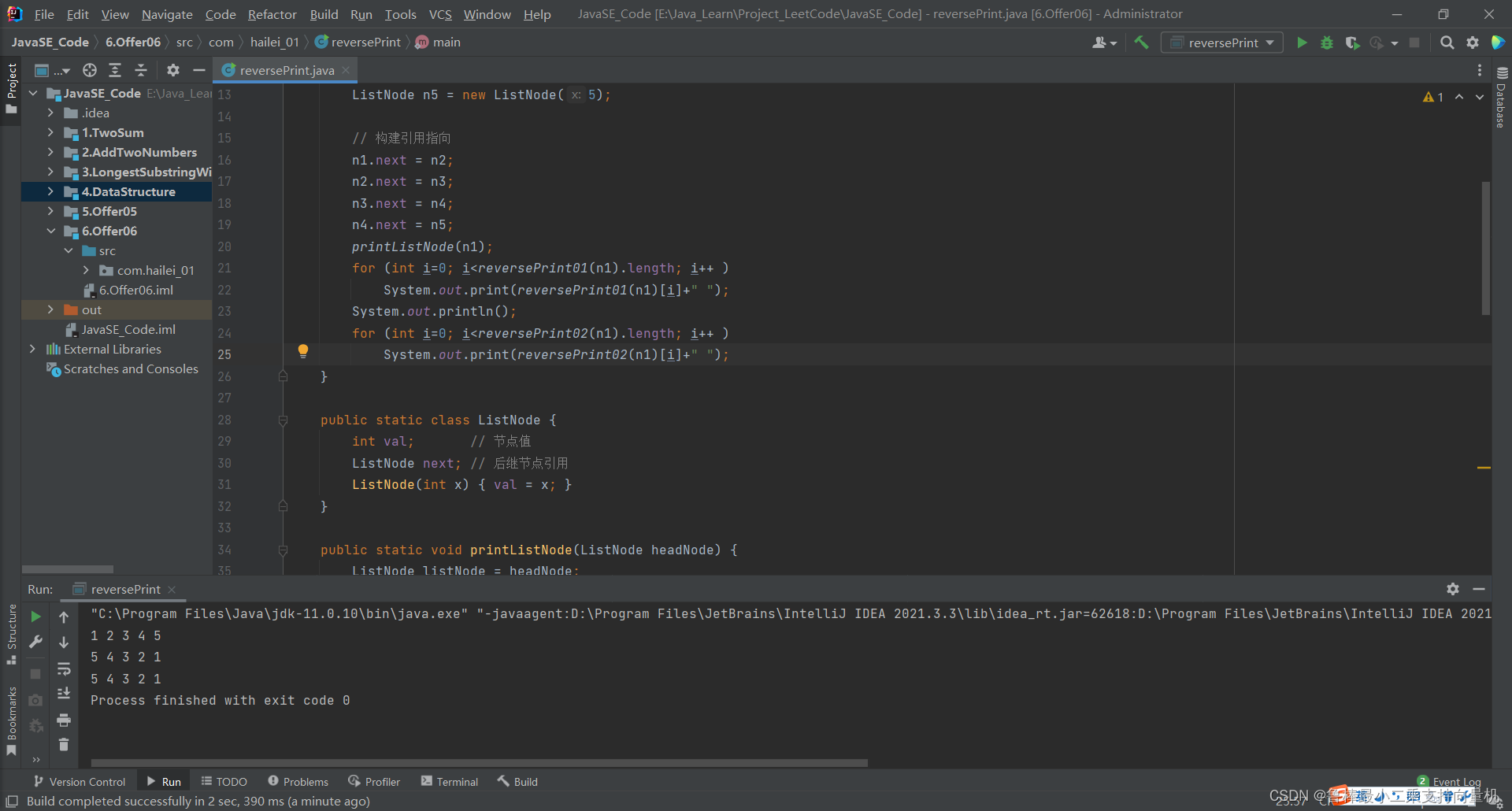Build project with the hammer icon

1141,43
